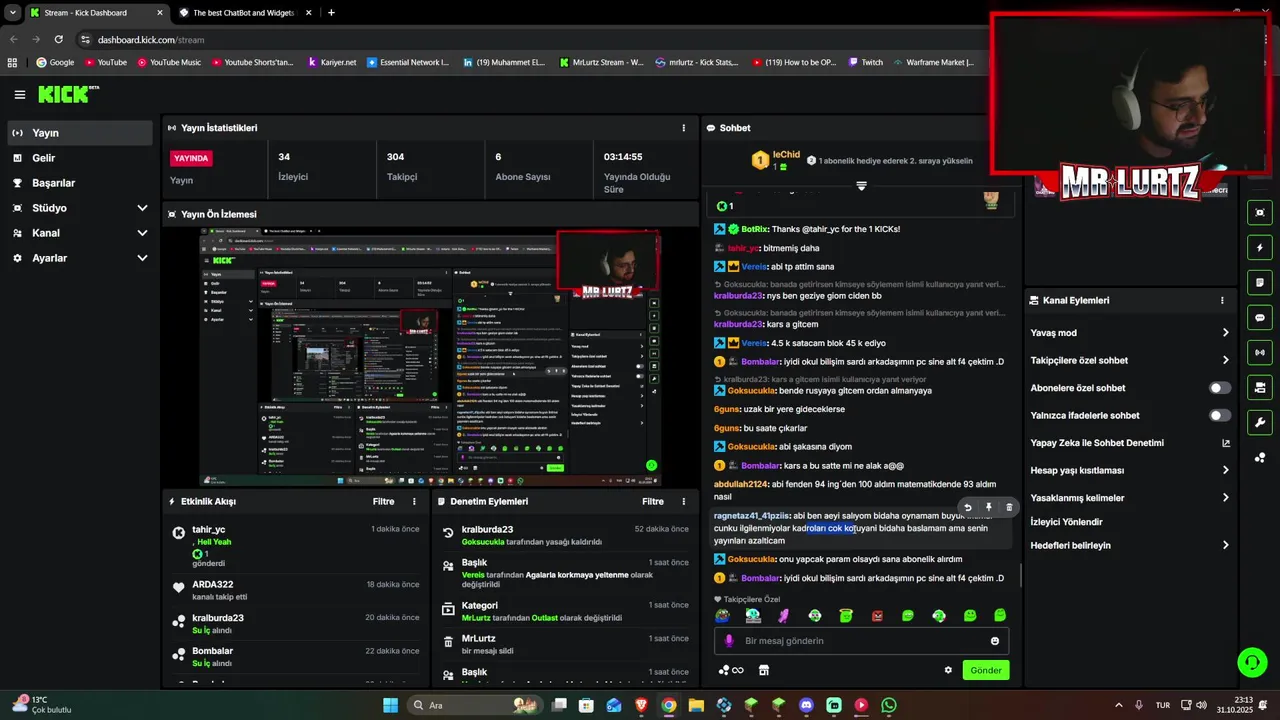
Task: Toggle Abonelere özel sohbet switch
Action: click(x=1220, y=388)
